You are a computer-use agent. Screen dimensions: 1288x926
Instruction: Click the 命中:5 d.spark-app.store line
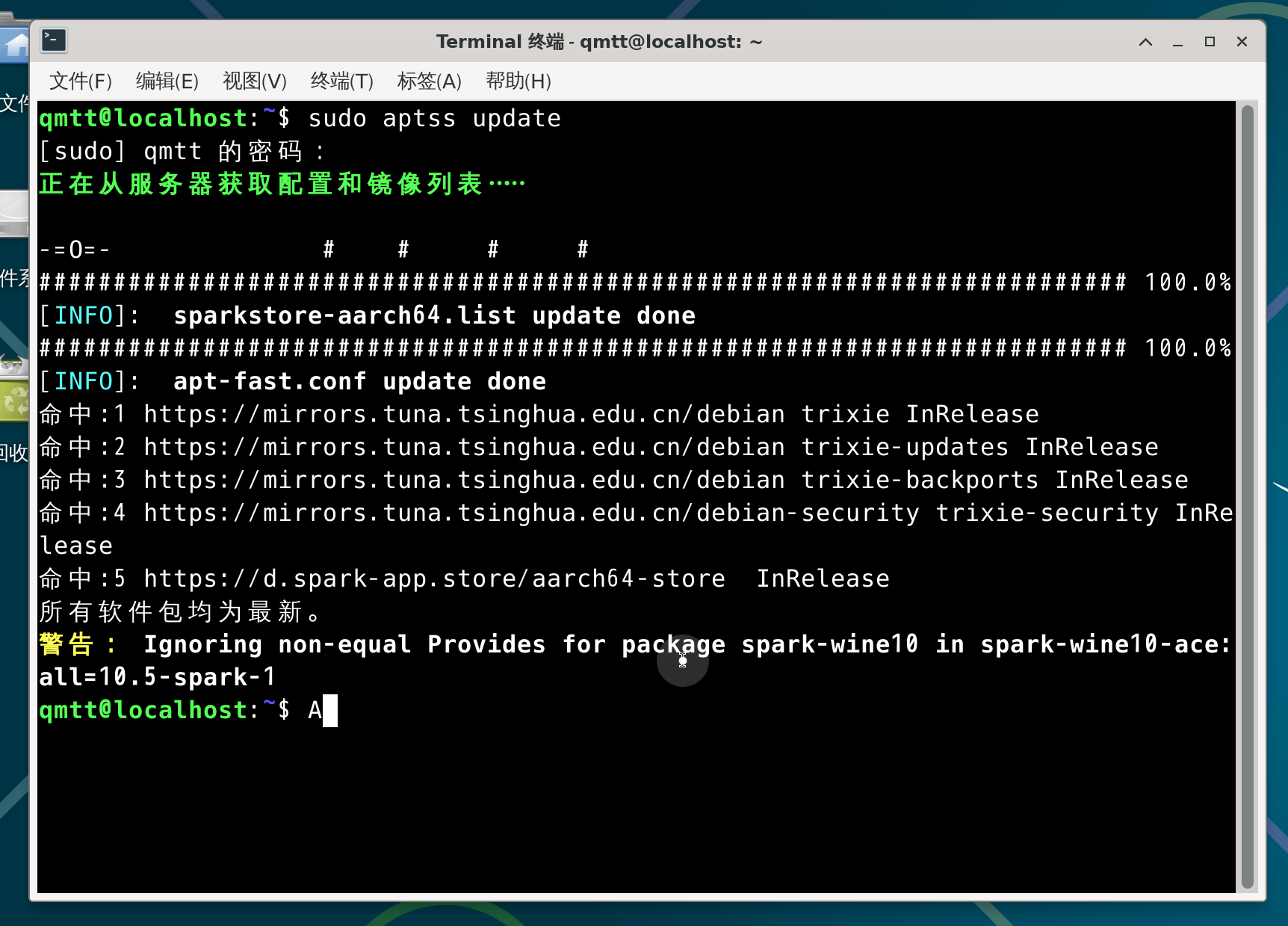[464, 578]
